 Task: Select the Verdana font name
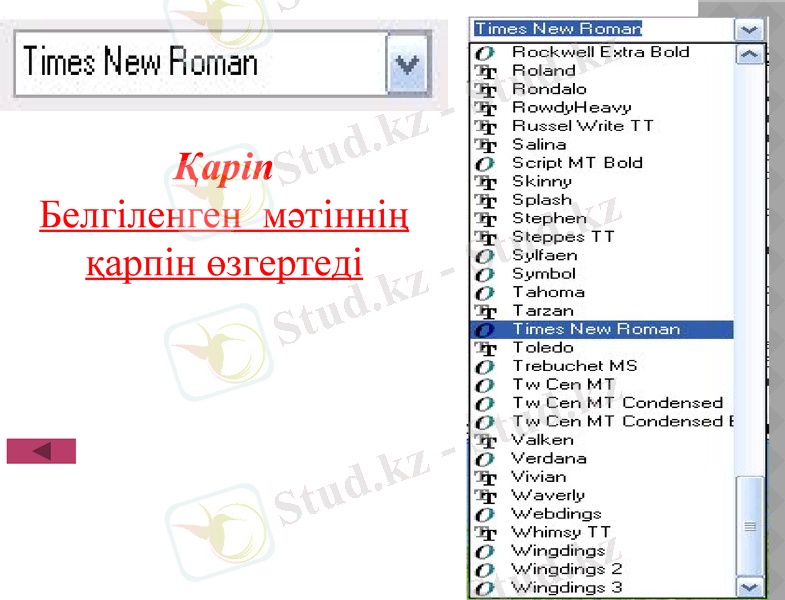point(549,458)
